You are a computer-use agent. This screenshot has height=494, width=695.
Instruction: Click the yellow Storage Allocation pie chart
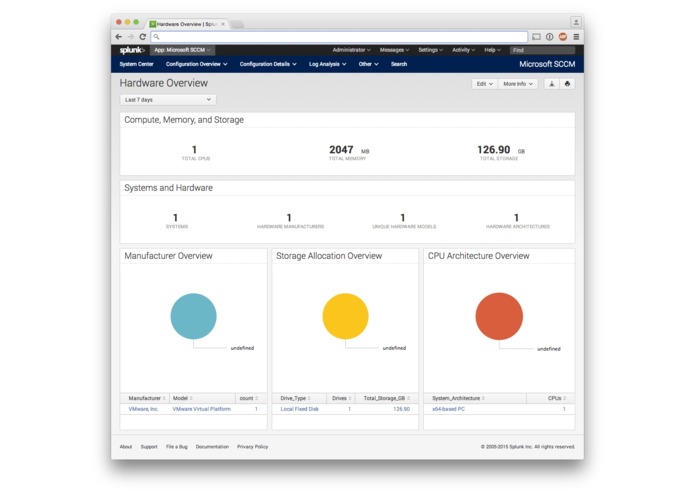pyautogui.click(x=345, y=316)
